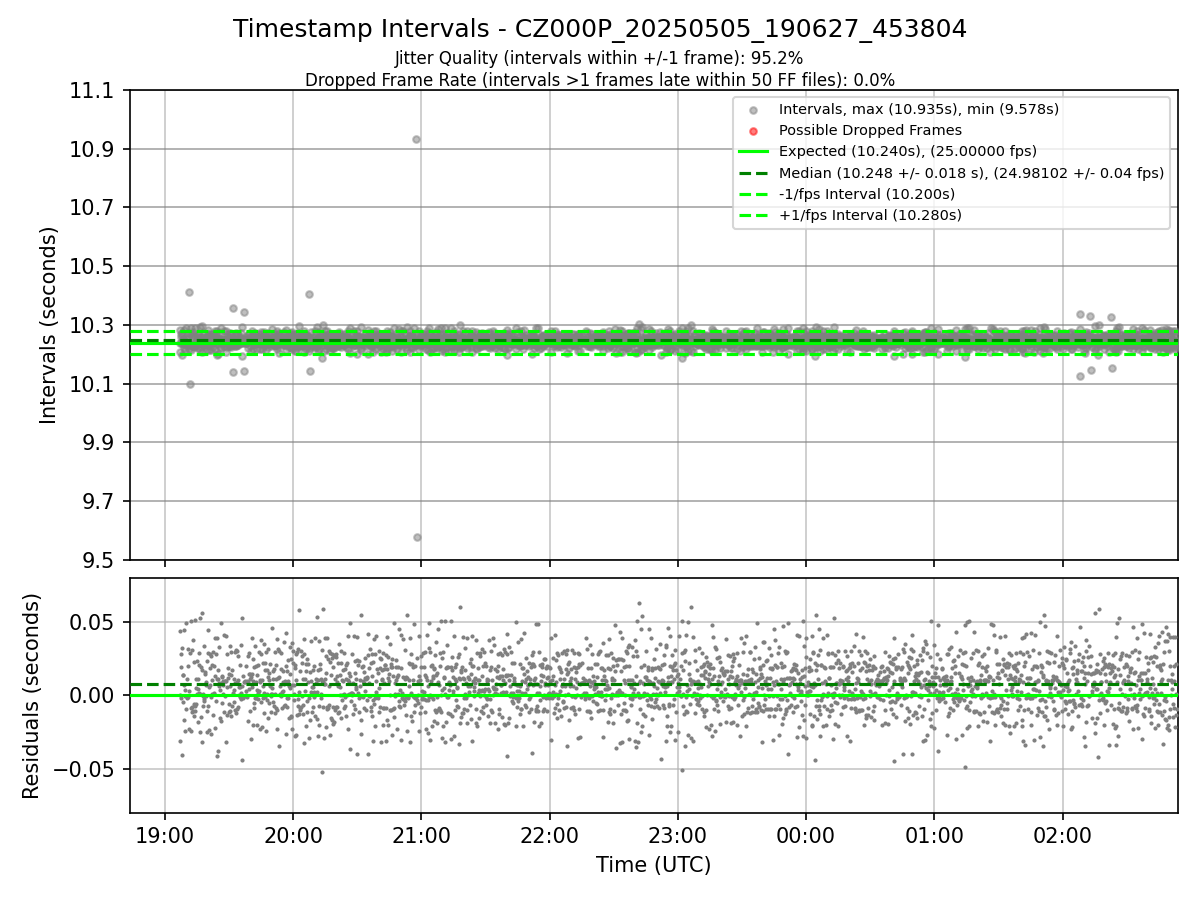Viewport: 1200px width, 900px height.
Task: Click the 'Intervals (seconds)' y-axis label
Action: [x=49, y=325]
